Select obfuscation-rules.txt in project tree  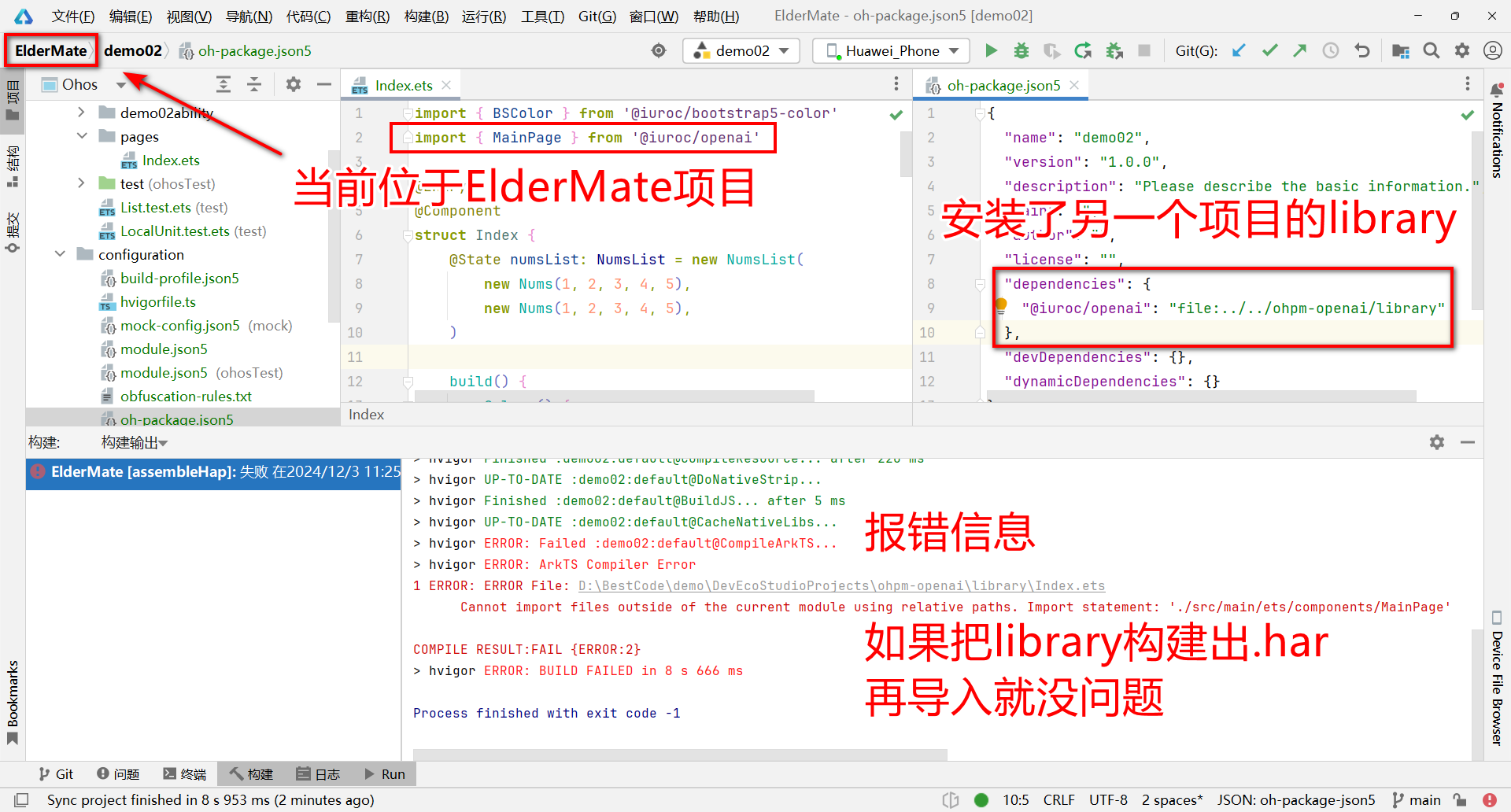click(x=186, y=396)
